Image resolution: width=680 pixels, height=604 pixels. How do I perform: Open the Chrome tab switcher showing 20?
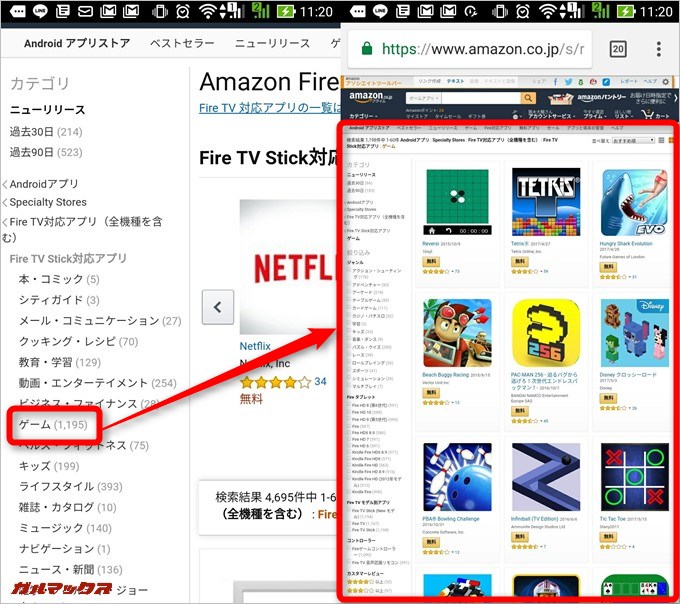(618, 49)
